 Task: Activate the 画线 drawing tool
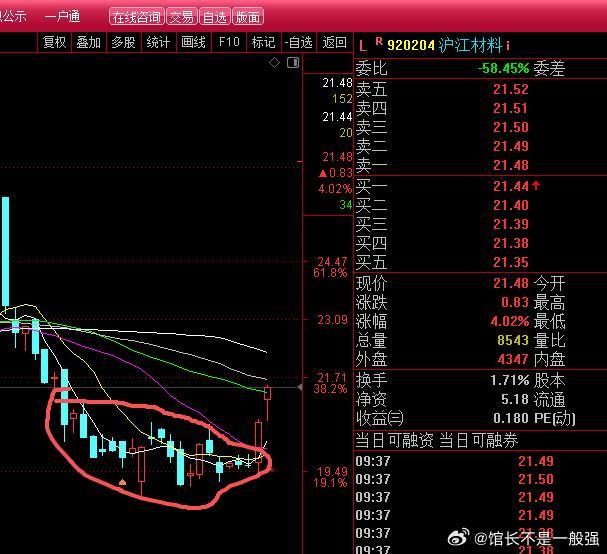(x=193, y=42)
